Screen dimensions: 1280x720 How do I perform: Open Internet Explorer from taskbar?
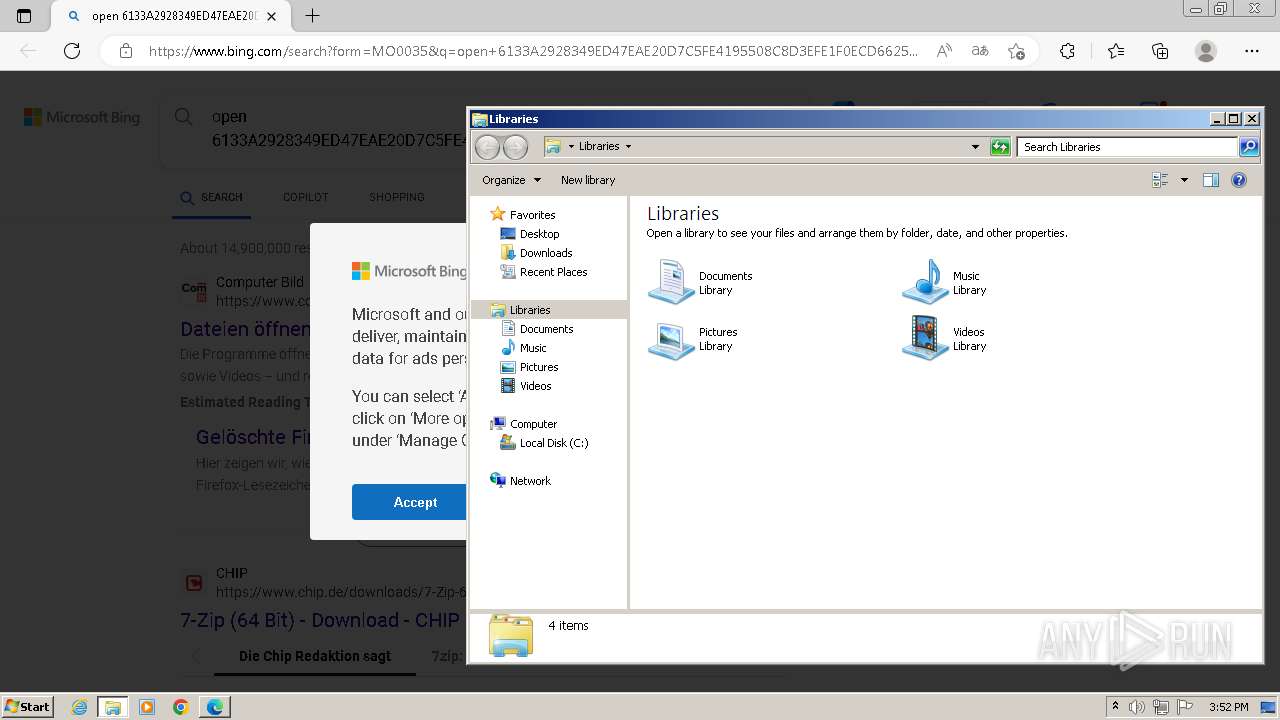click(79, 707)
